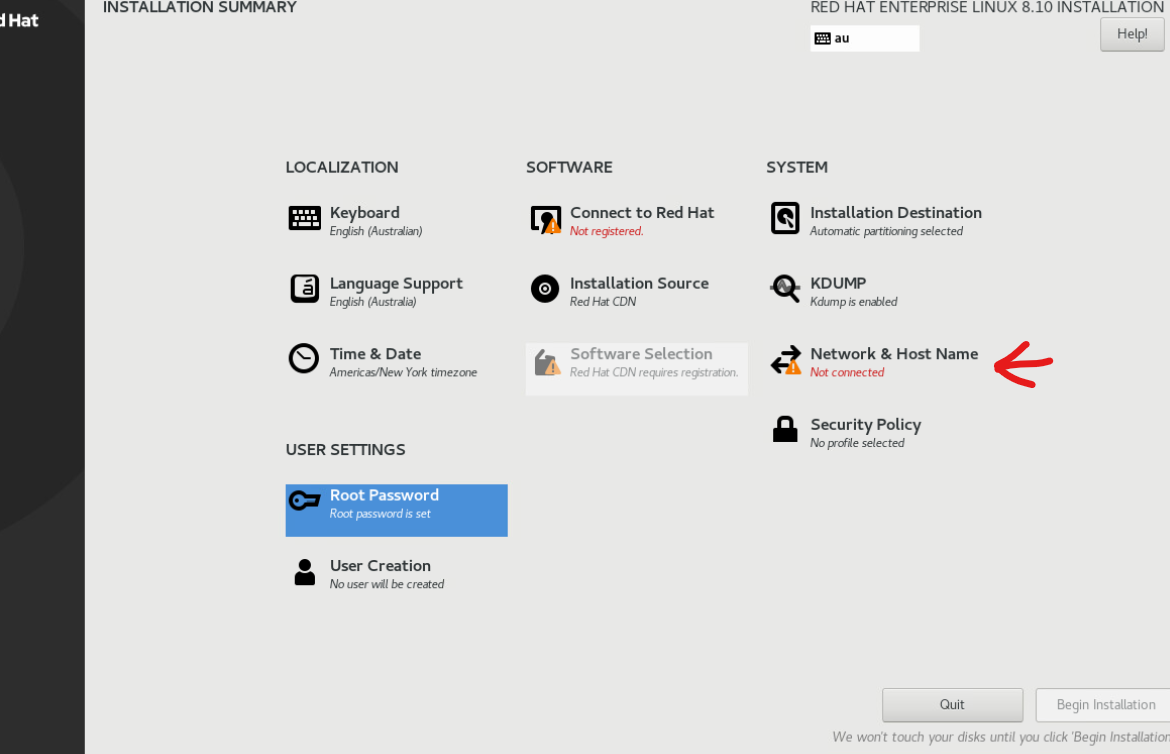Click 'Americas/New York timezone' text

pyautogui.click(x=403, y=373)
